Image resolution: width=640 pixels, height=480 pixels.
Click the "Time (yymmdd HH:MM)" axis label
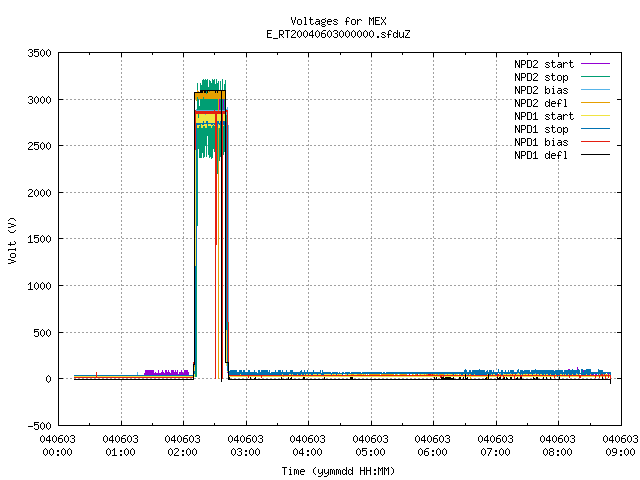click(338, 471)
